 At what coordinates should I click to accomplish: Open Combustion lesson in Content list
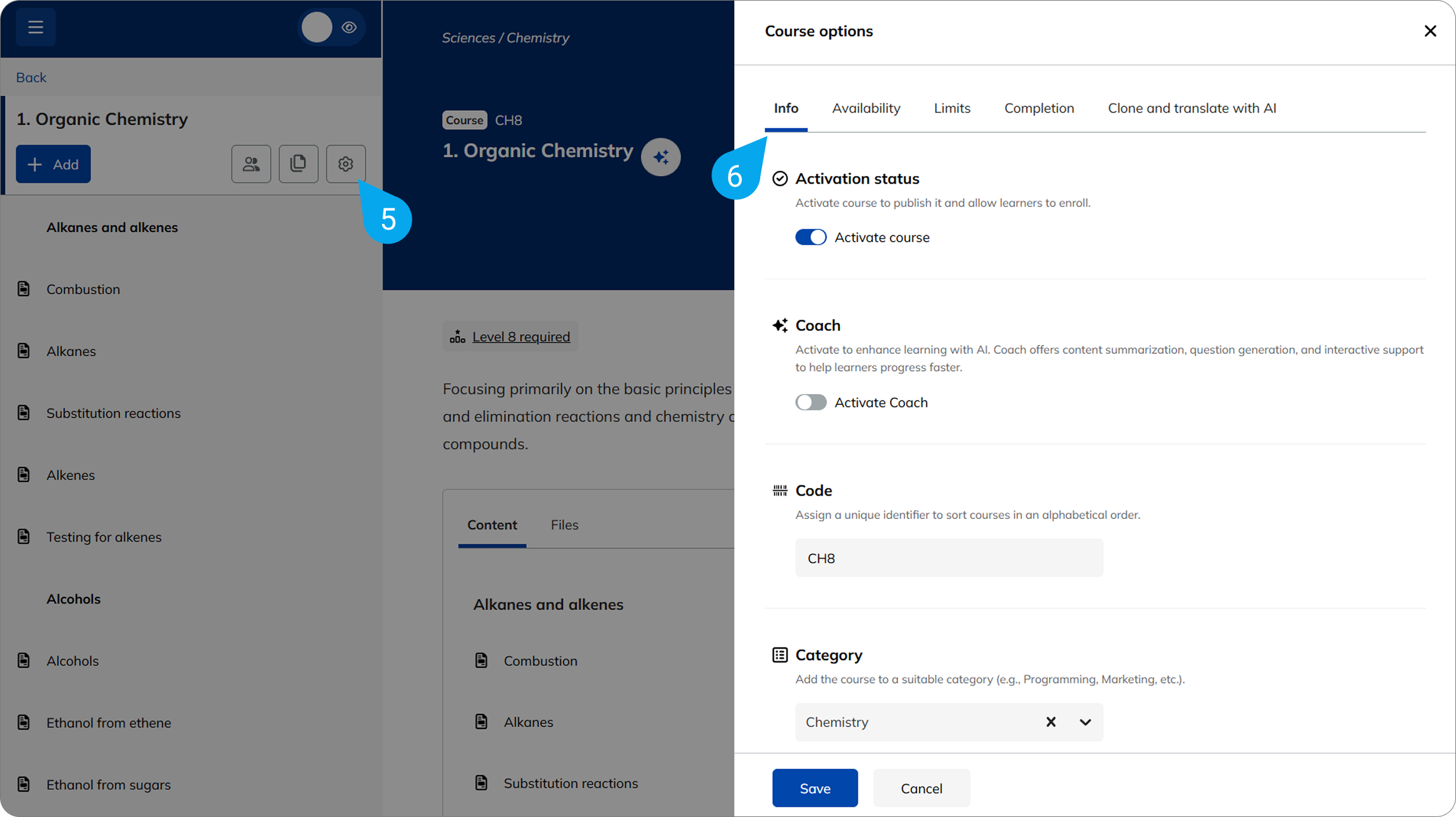(x=540, y=661)
